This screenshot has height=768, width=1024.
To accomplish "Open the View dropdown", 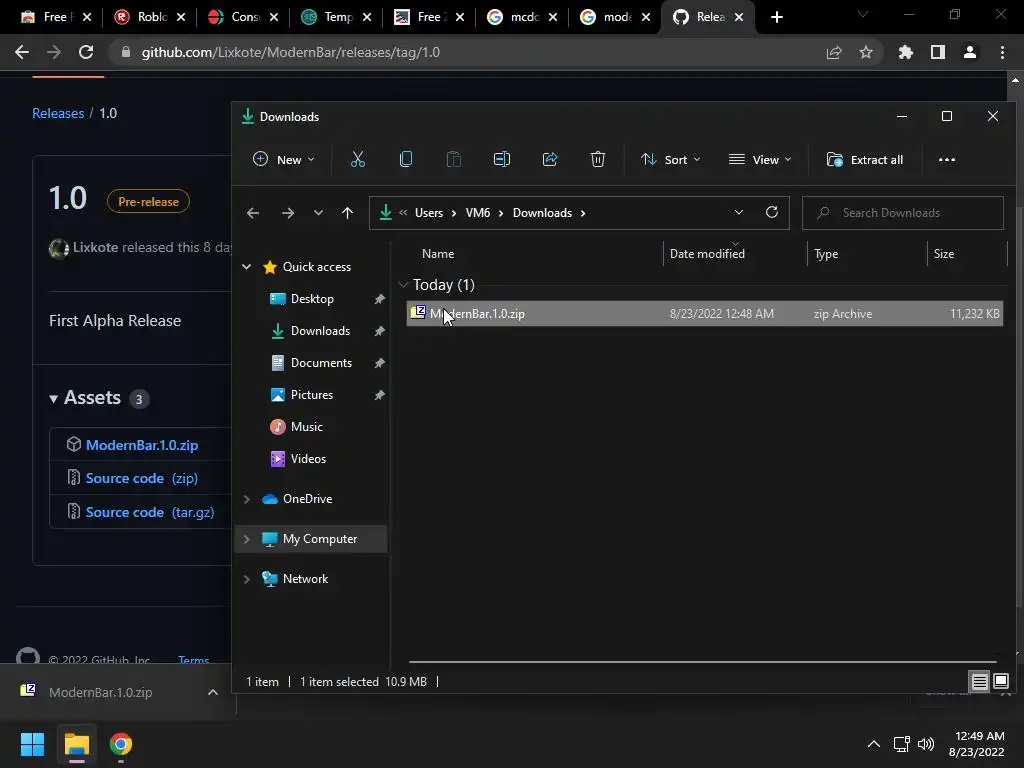I will pyautogui.click(x=760, y=159).
